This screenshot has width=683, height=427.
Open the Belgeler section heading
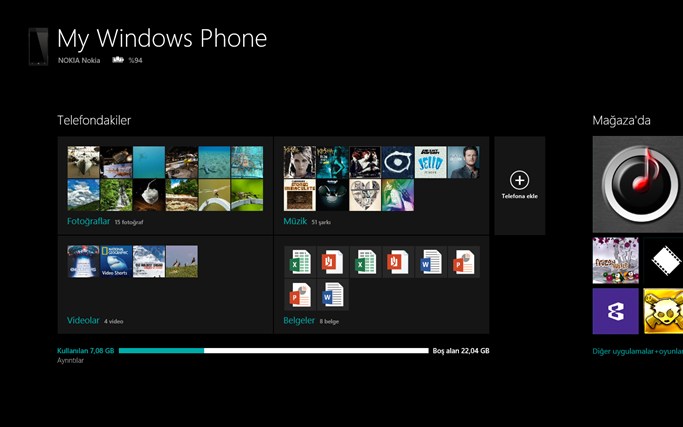click(x=299, y=320)
